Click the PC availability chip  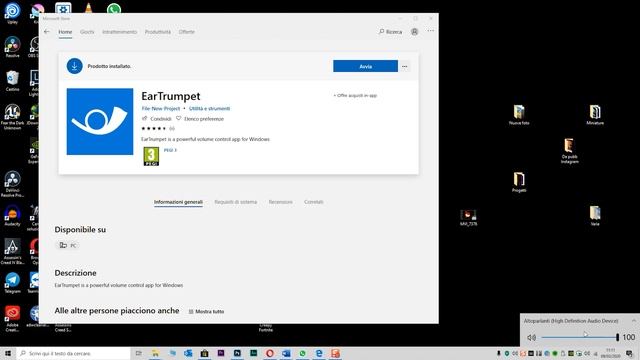click(67, 245)
